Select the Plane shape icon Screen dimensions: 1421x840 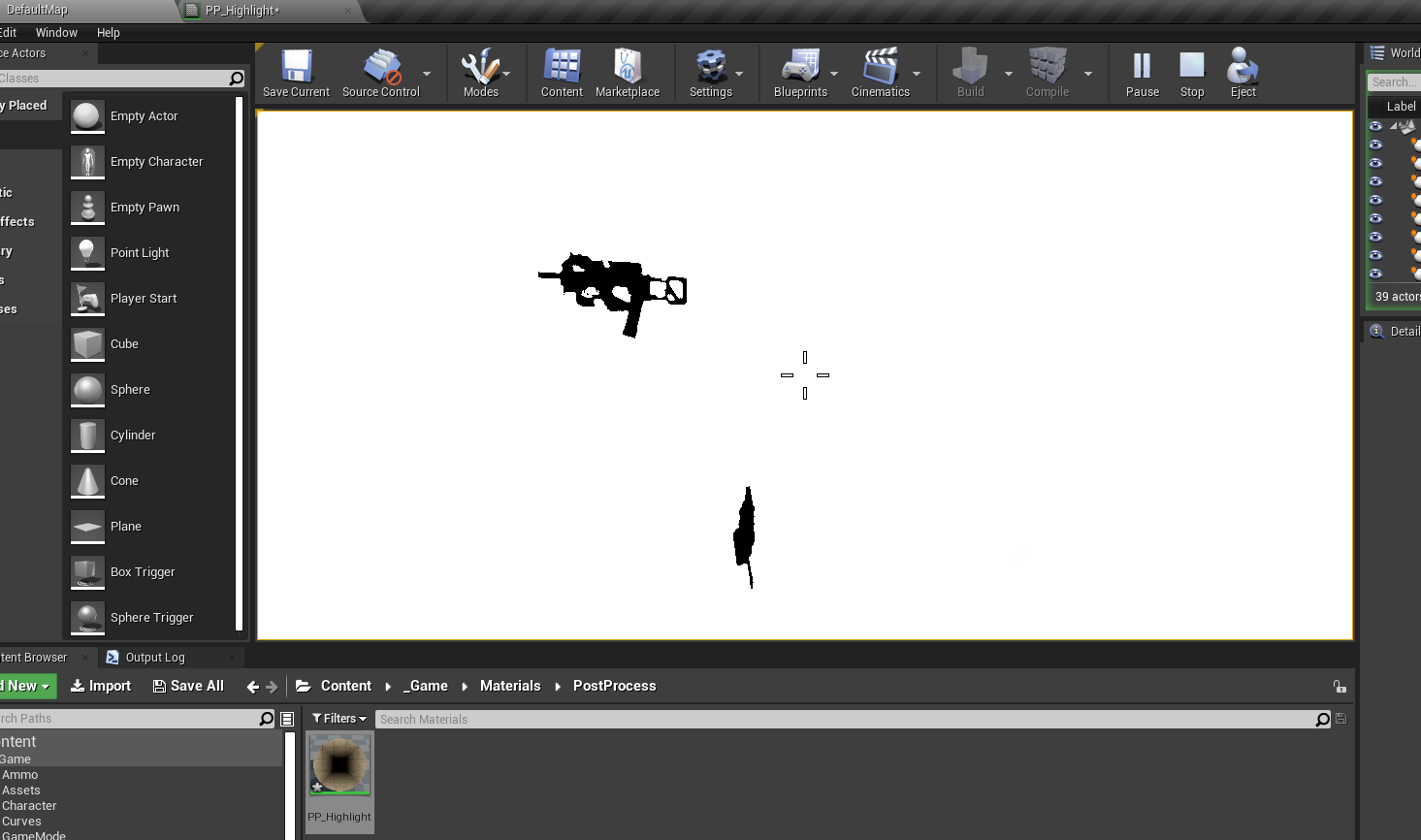87,527
